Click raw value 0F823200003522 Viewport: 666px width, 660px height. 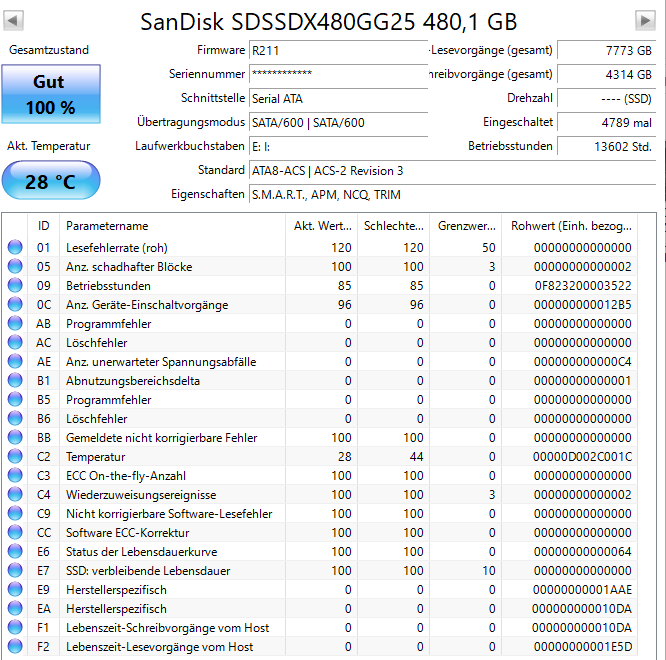coord(583,285)
